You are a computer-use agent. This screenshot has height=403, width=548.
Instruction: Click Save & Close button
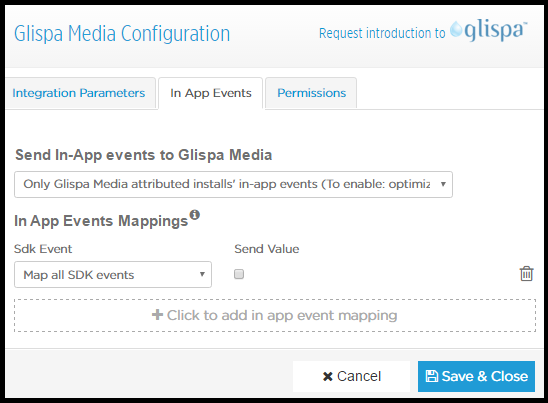pos(476,376)
